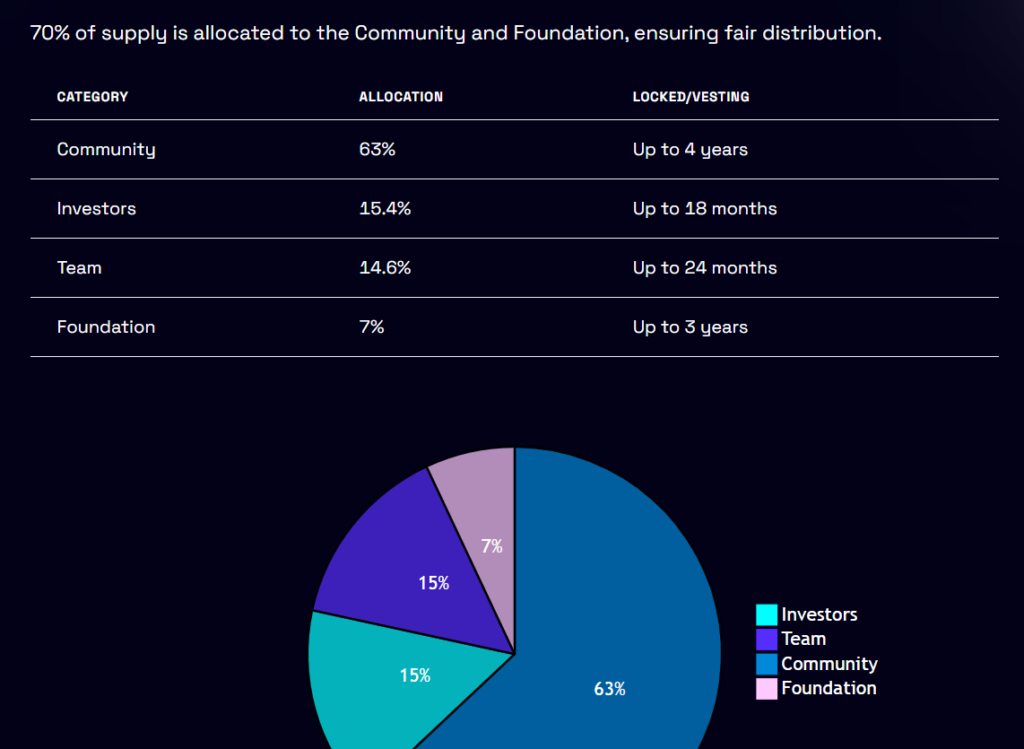Click the Team 14.6% allocation value
1024x749 pixels.
[385, 268]
